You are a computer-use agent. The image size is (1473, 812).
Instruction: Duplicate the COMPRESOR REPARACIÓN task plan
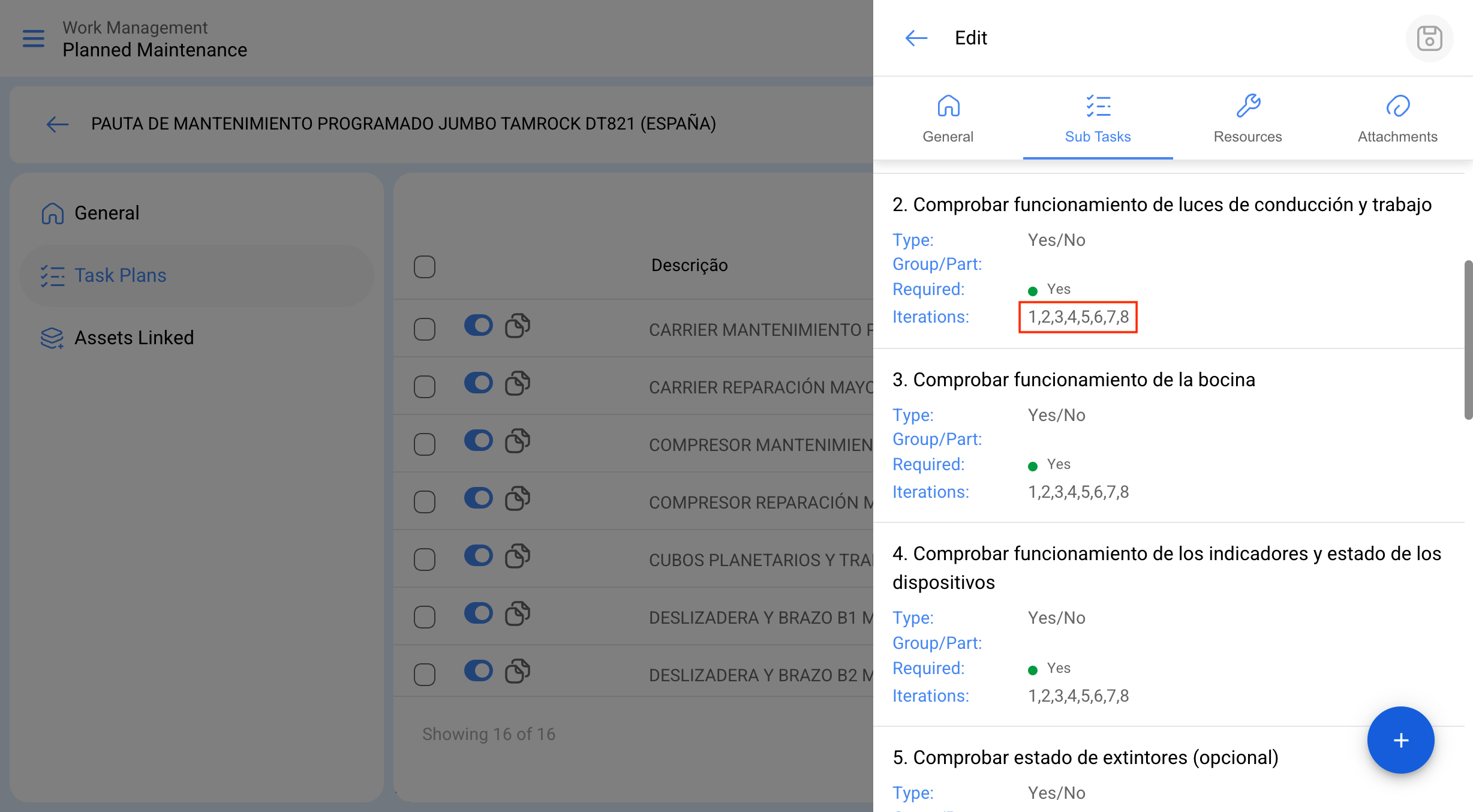518,498
